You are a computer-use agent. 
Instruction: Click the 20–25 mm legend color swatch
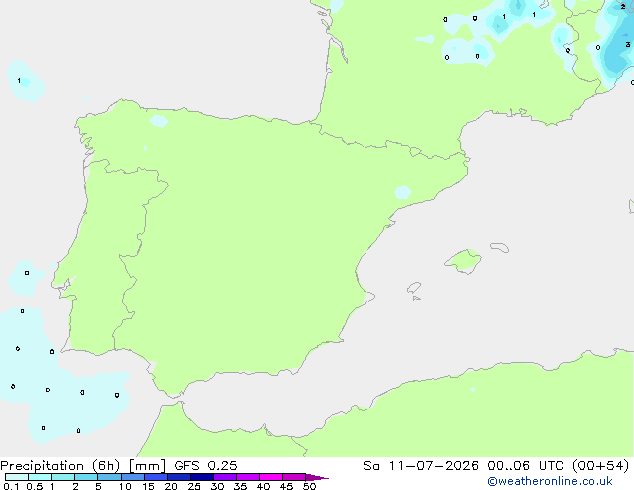[x=179, y=477]
